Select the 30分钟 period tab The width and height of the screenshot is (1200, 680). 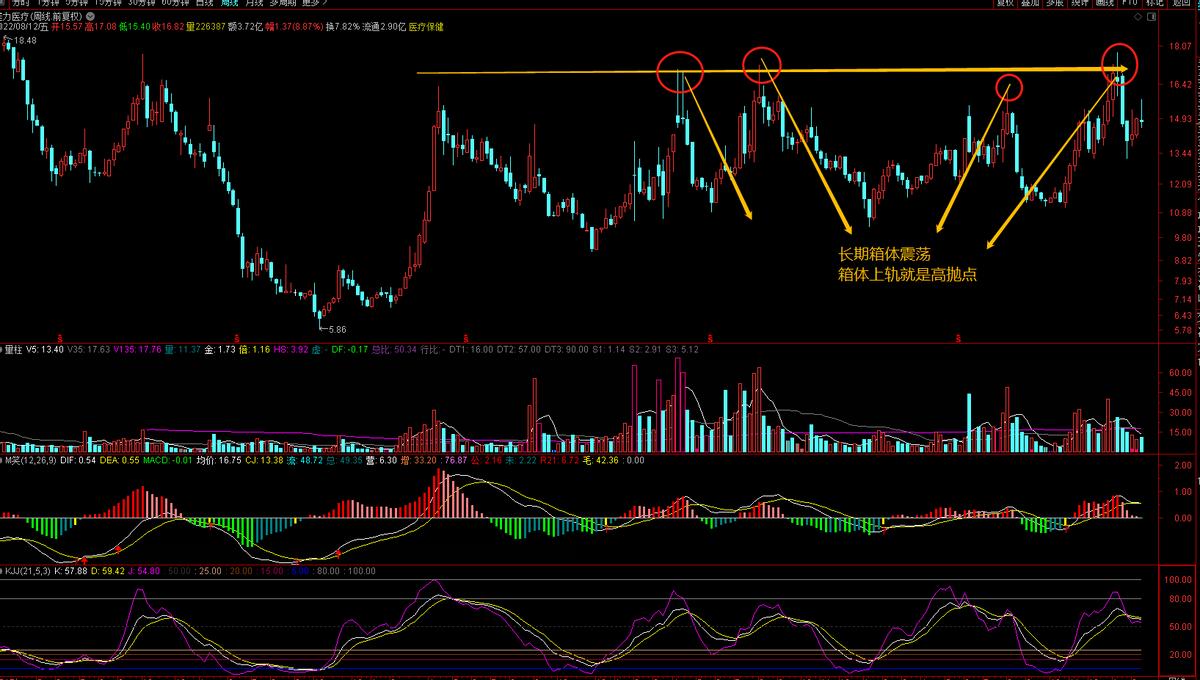coord(142,4)
